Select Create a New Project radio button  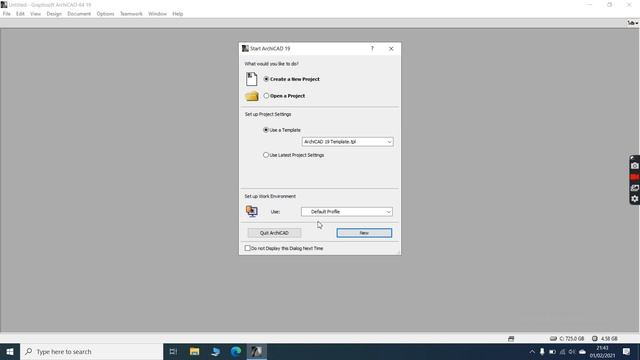click(266, 79)
